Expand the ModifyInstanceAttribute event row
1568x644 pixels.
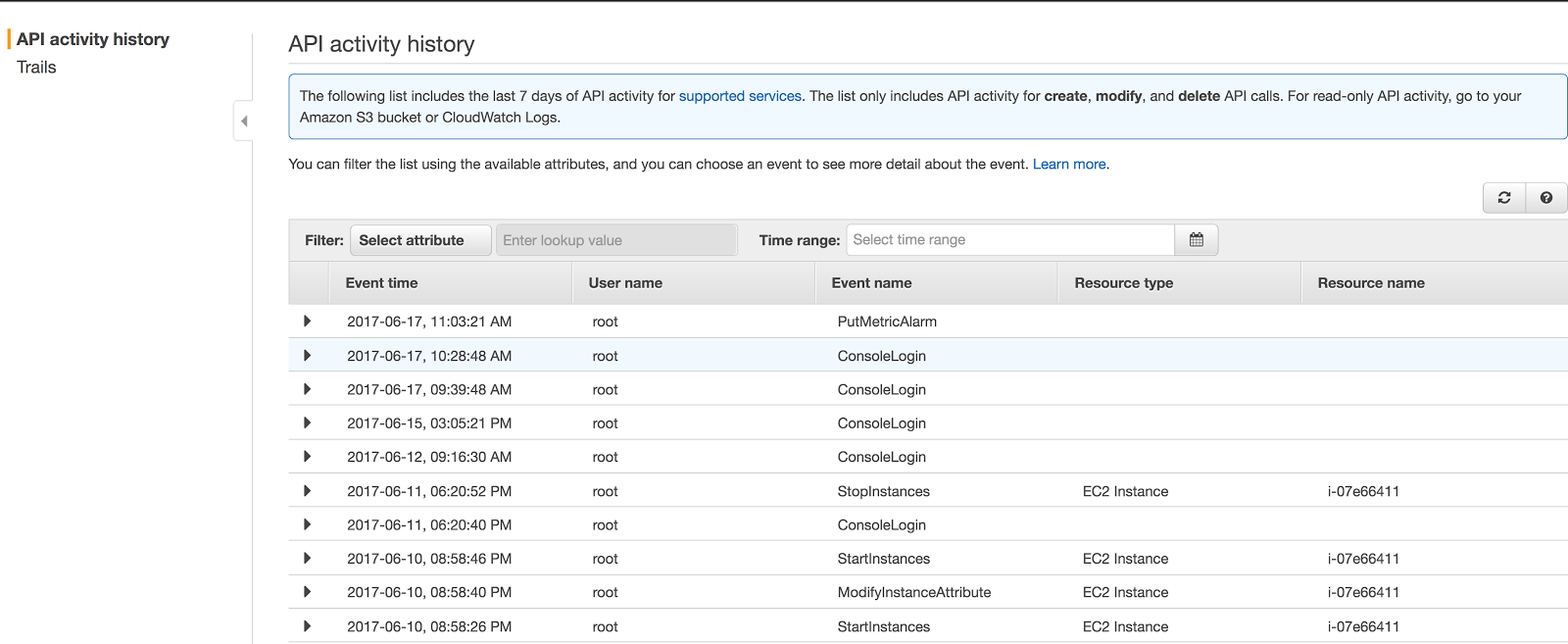(x=308, y=592)
